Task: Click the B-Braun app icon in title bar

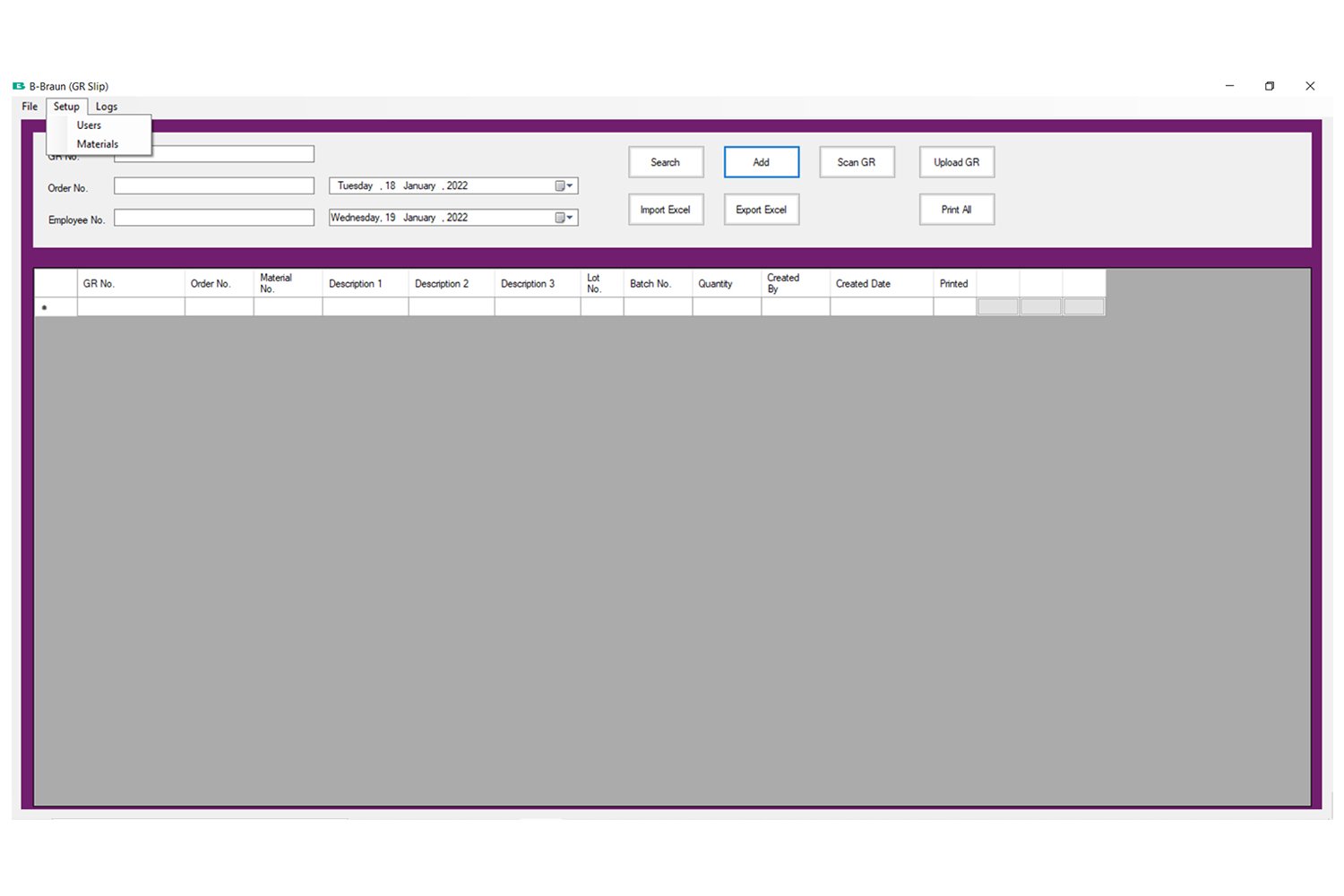Action: (18, 86)
